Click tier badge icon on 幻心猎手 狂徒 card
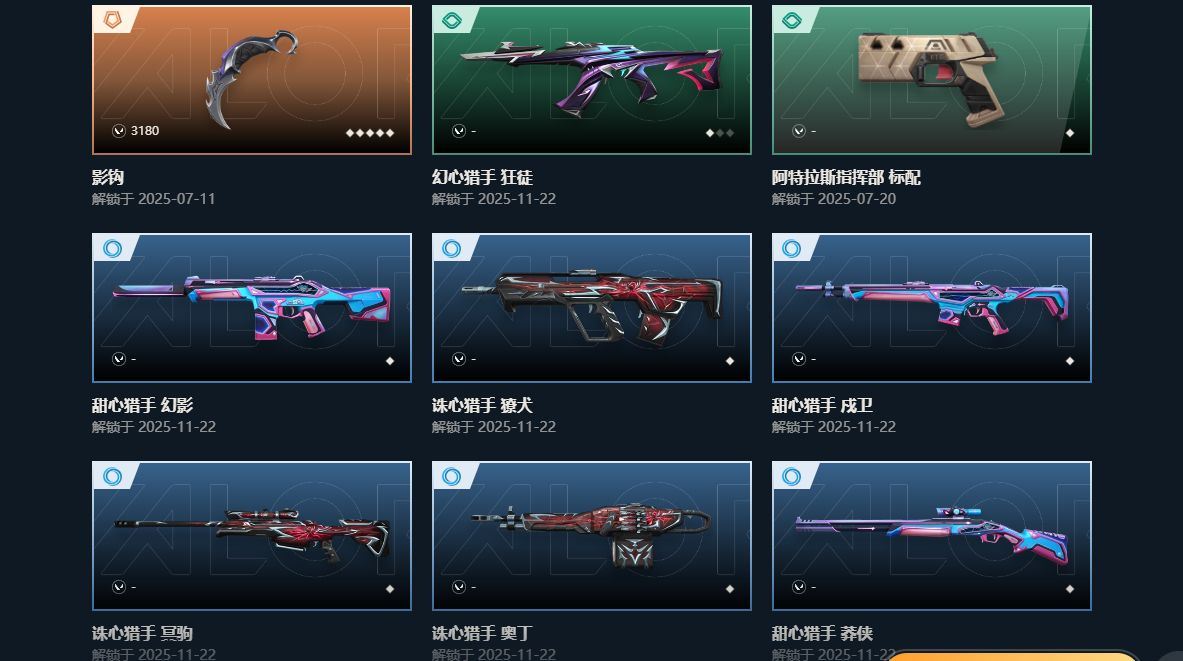This screenshot has height=661, width=1183. [x=452, y=20]
